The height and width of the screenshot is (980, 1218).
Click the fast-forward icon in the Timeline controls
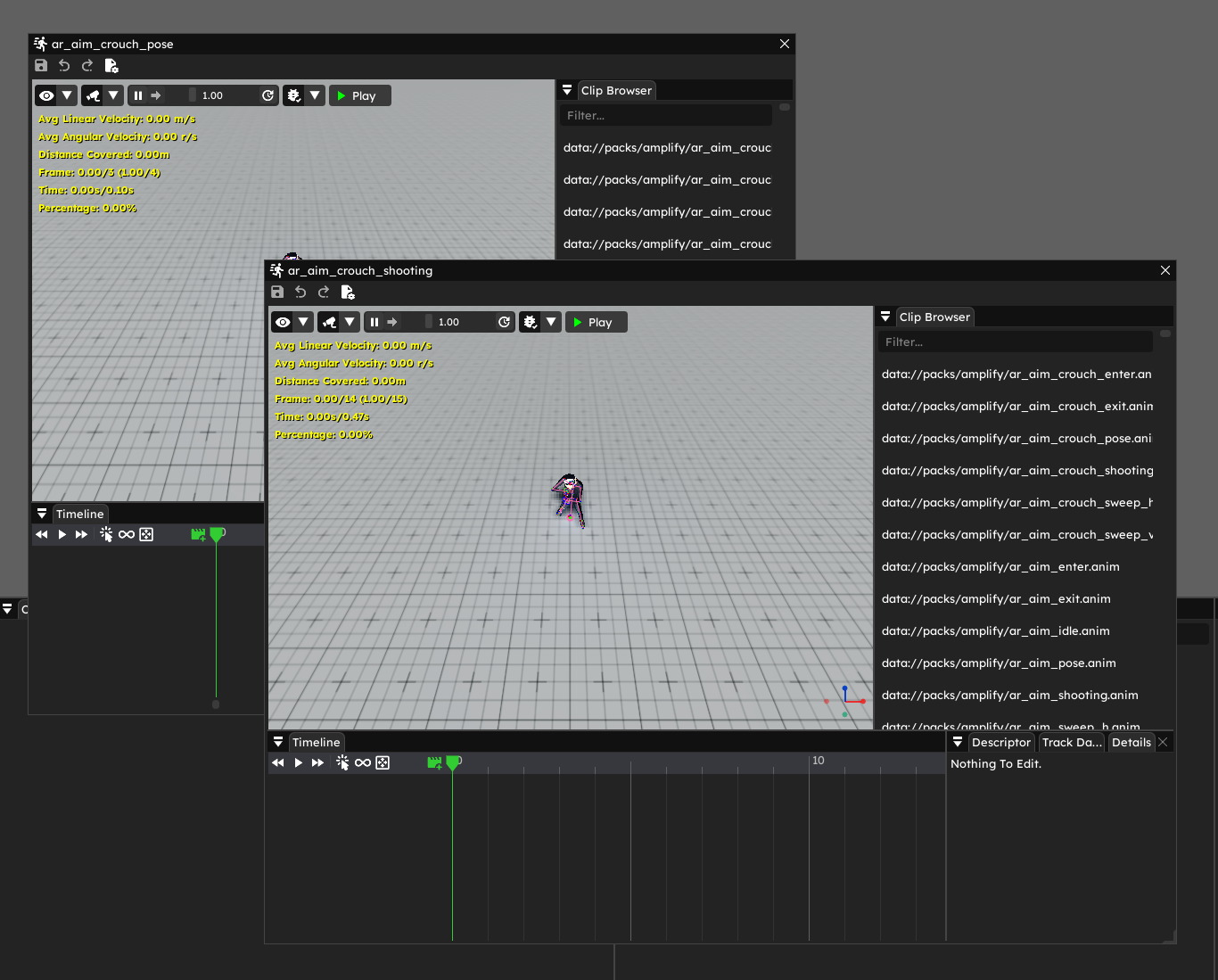tap(318, 762)
